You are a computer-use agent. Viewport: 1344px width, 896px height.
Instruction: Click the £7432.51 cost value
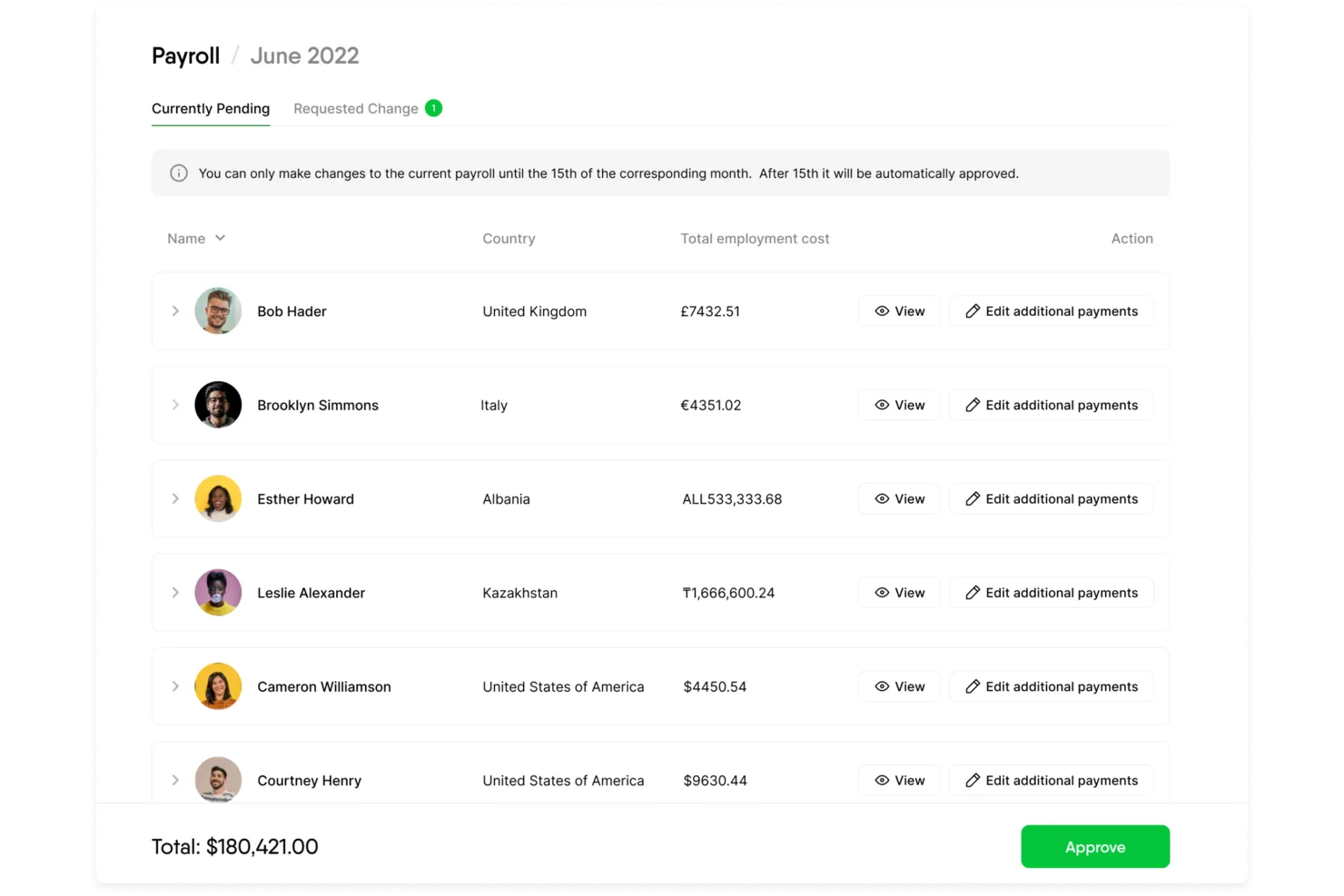(710, 311)
